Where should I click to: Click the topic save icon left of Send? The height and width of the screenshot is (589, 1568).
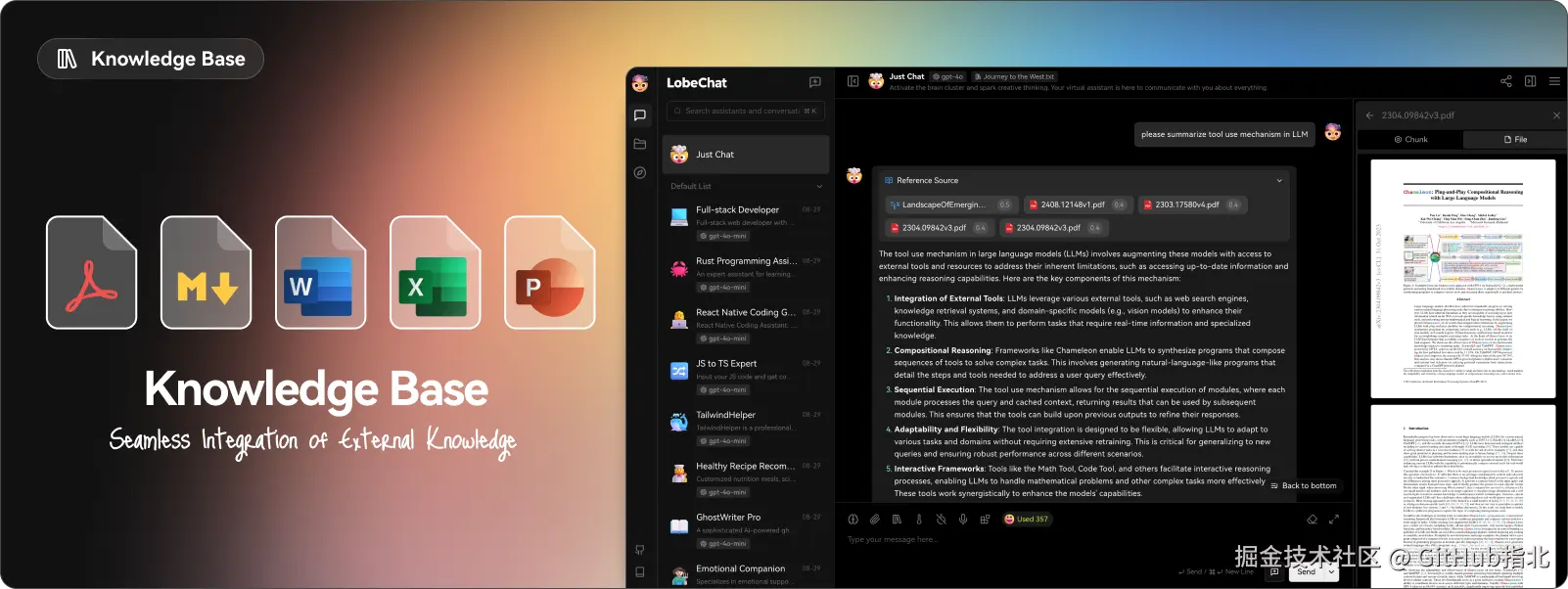point(1274,571)
